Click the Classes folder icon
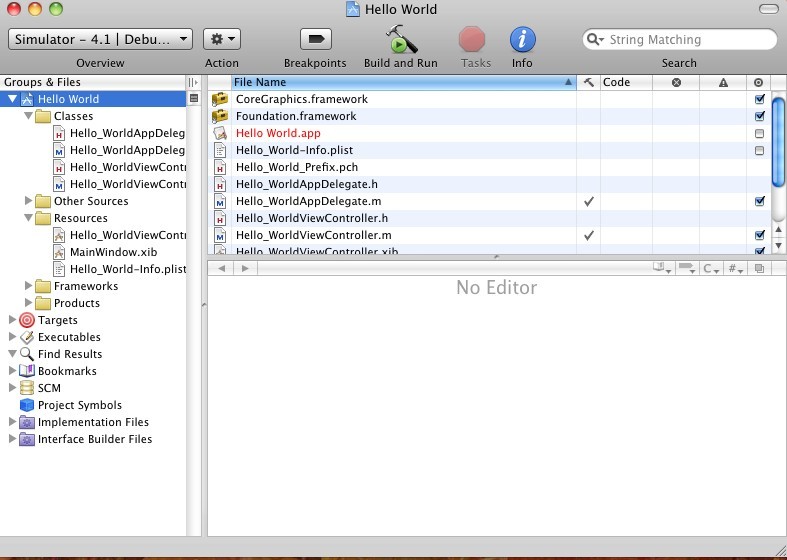Image resolution: width=787 pixels, height=560 pixels. click(x=43, y=116)
